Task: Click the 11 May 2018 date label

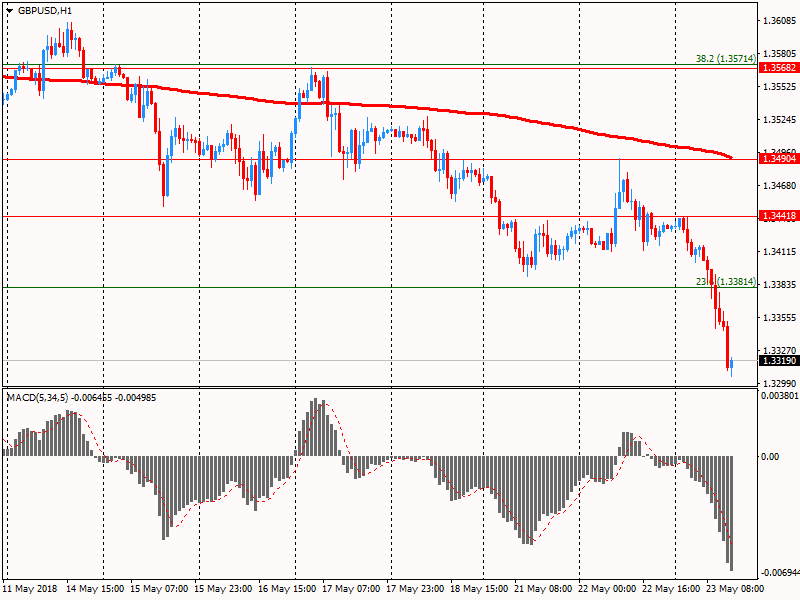Action: tap(31, 589)
